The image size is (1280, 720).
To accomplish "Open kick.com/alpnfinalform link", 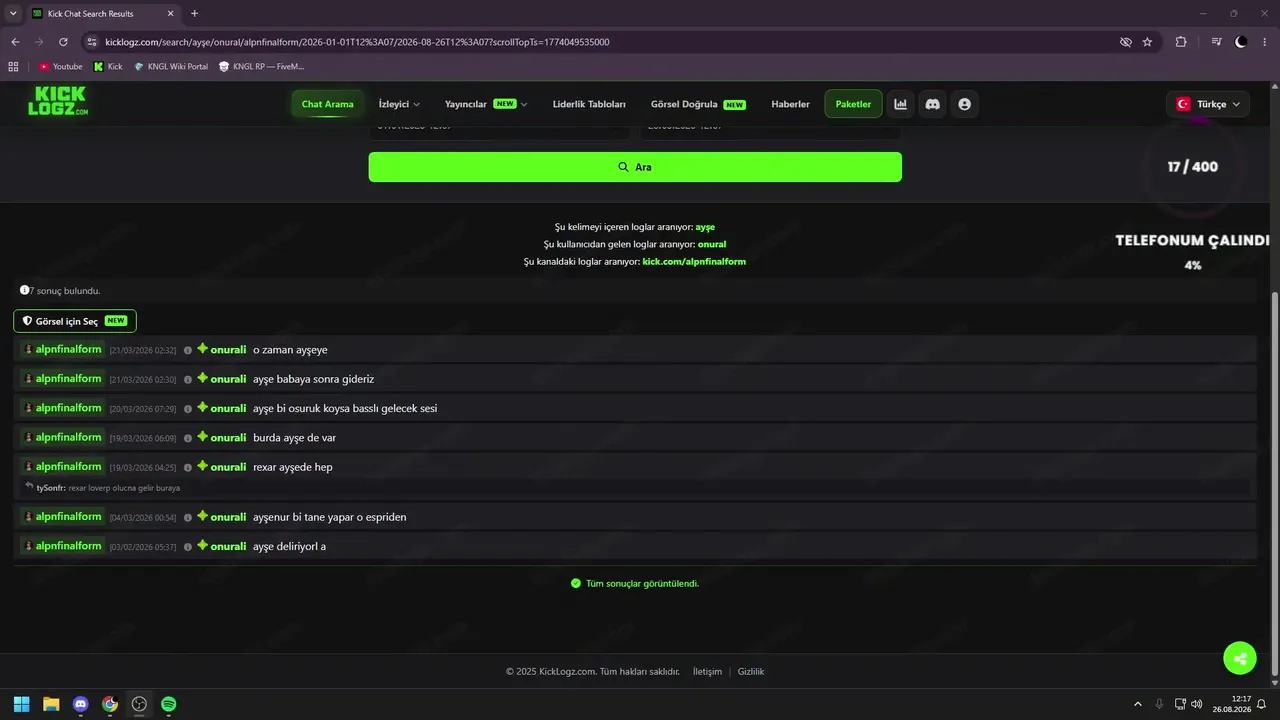I will coord(694,261).
